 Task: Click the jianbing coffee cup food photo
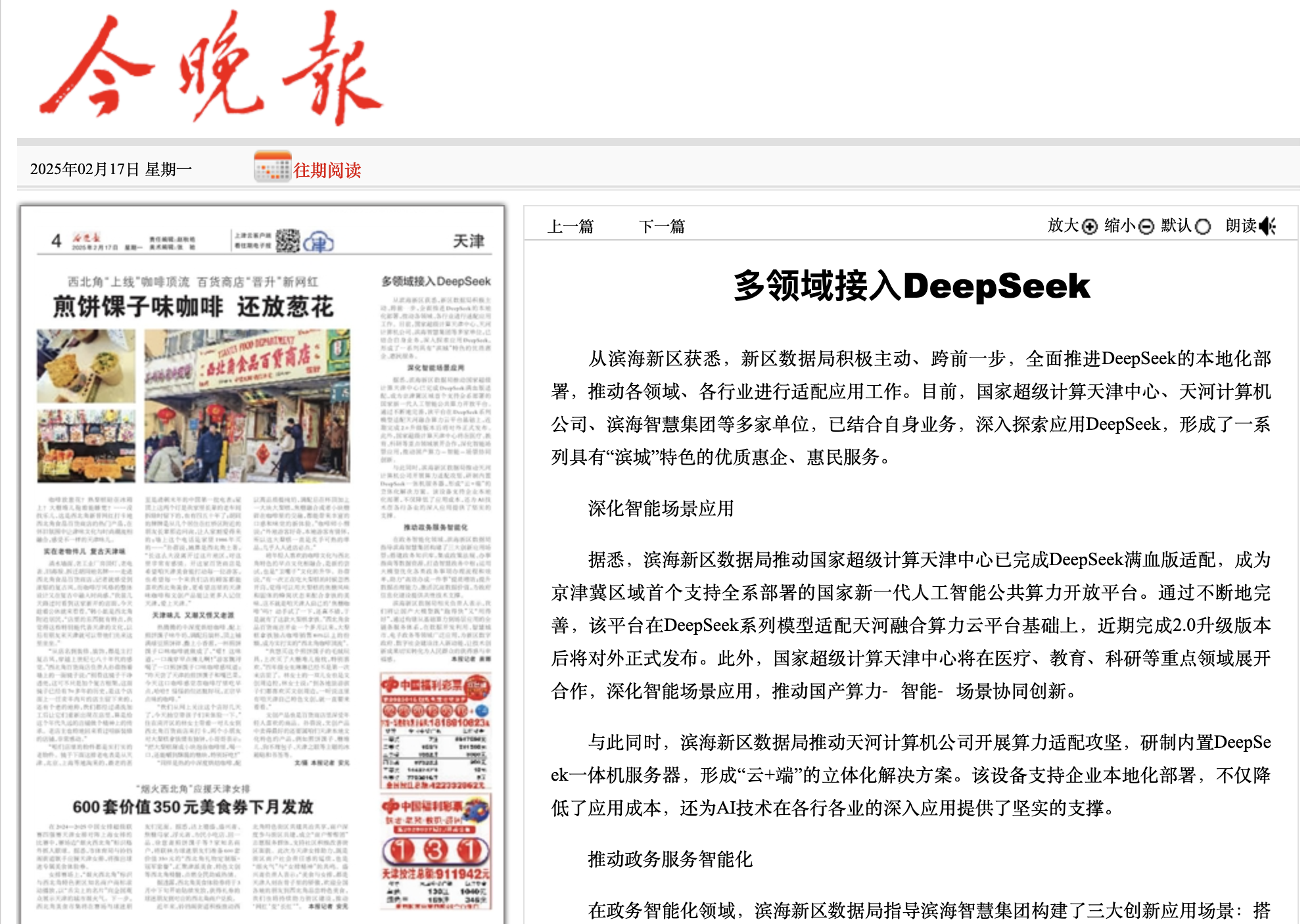(86, 366)
